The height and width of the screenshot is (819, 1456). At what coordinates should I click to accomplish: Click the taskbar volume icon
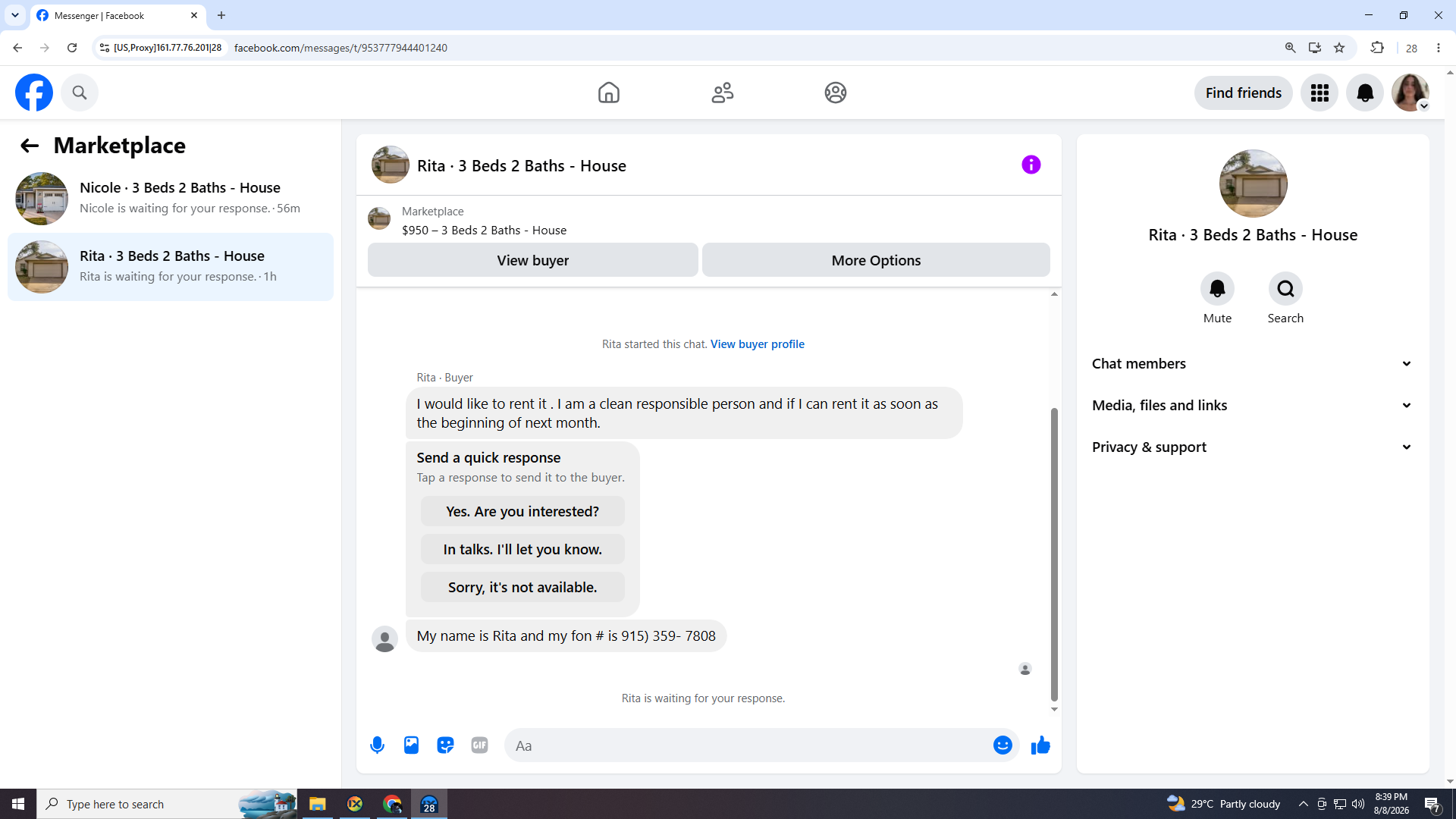tap(1358, 804)
